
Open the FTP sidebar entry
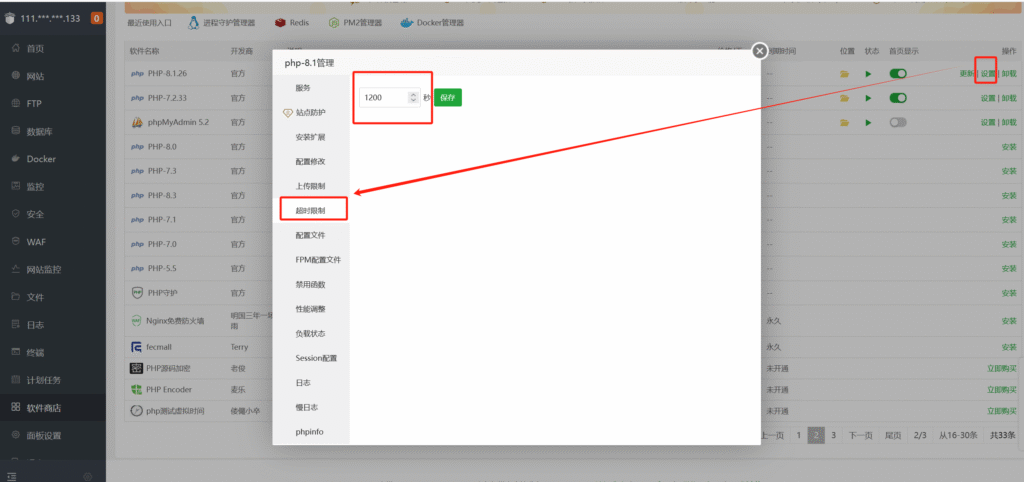[33, 104]
